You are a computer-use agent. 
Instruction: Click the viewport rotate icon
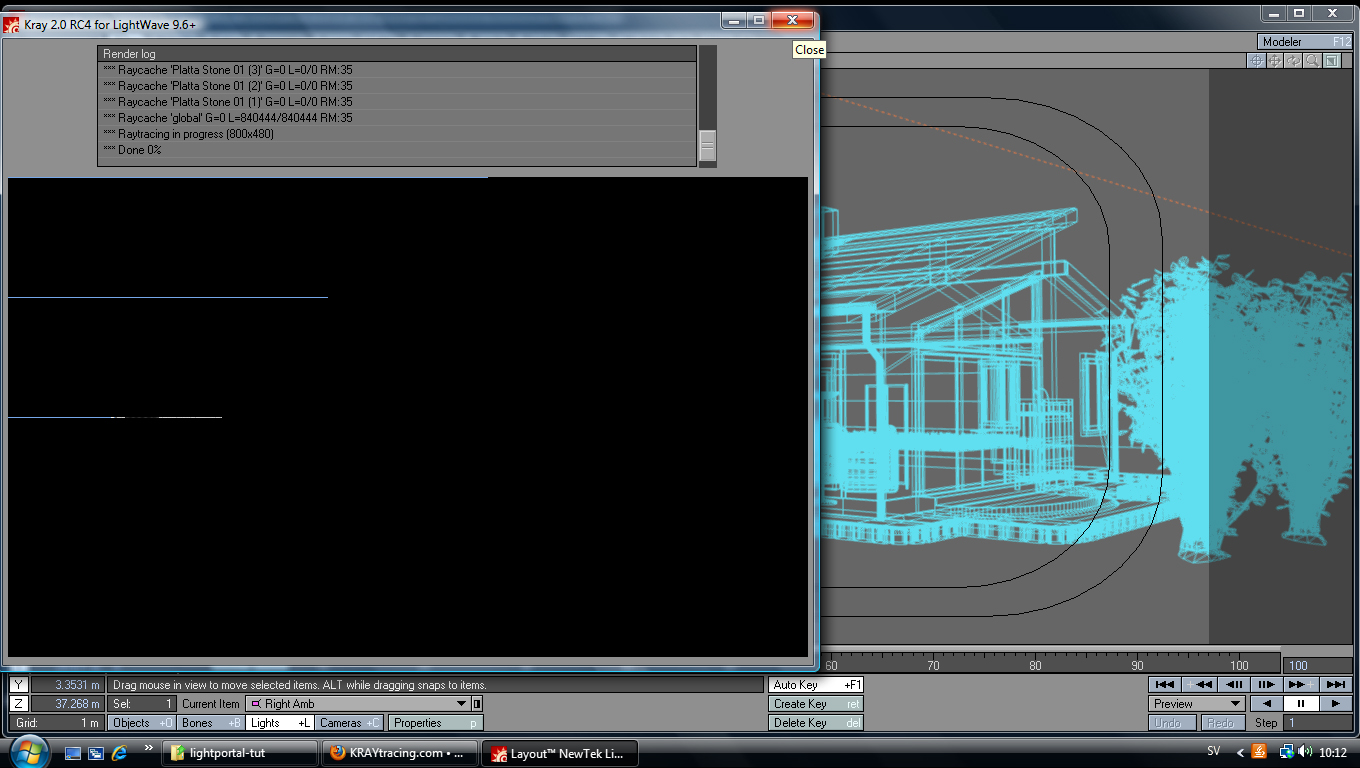1293,61
